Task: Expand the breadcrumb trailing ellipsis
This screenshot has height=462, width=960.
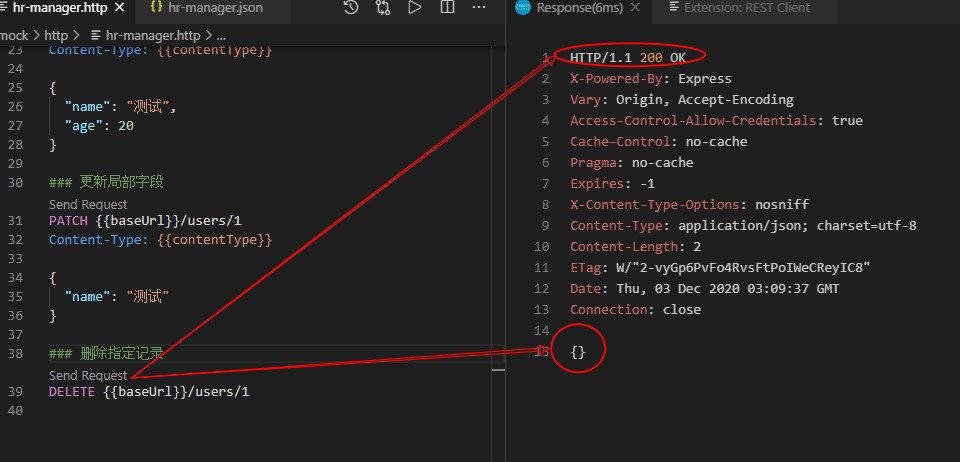Action: [x=221, y=34]
